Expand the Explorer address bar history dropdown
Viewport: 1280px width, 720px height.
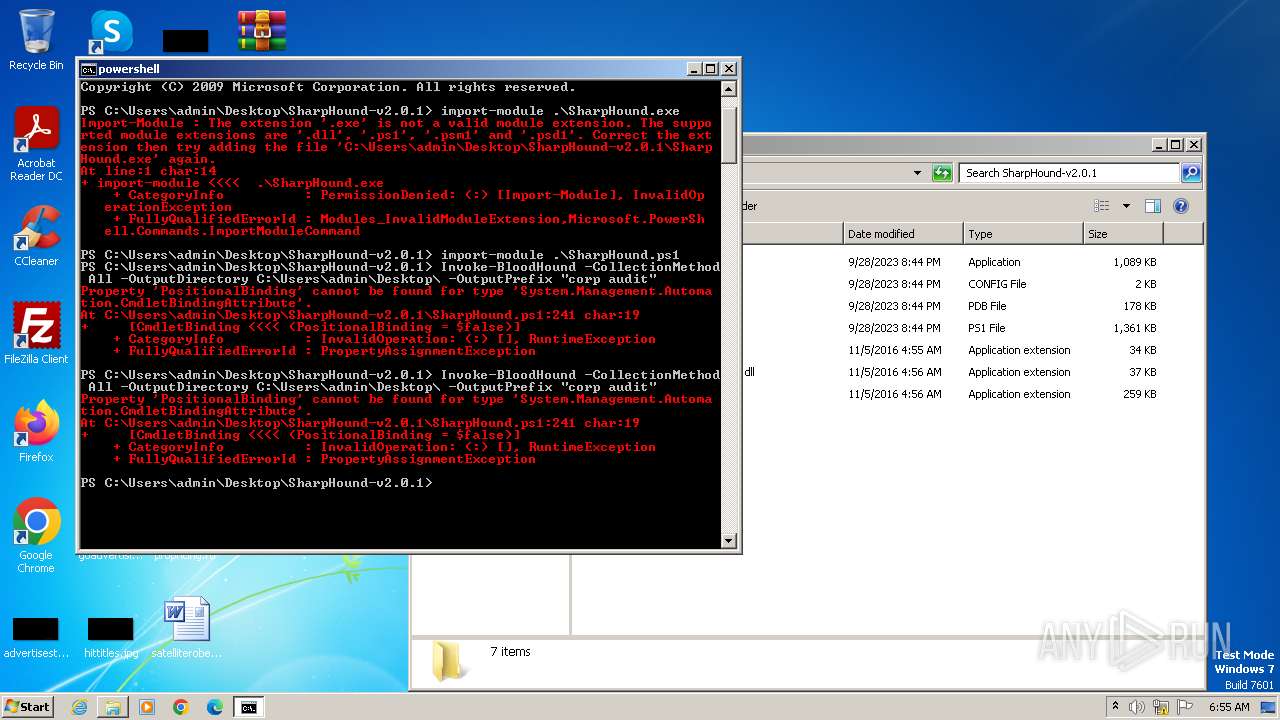click(x=918, y=173)
